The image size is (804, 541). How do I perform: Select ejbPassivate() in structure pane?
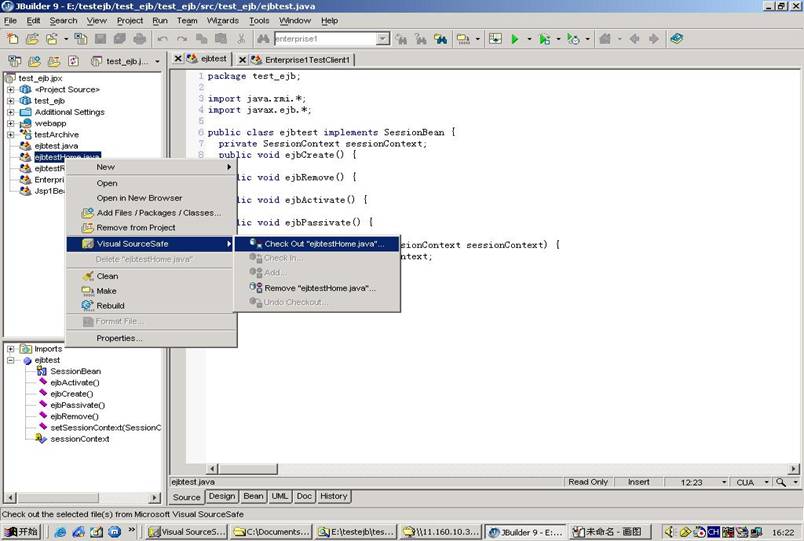77,405
